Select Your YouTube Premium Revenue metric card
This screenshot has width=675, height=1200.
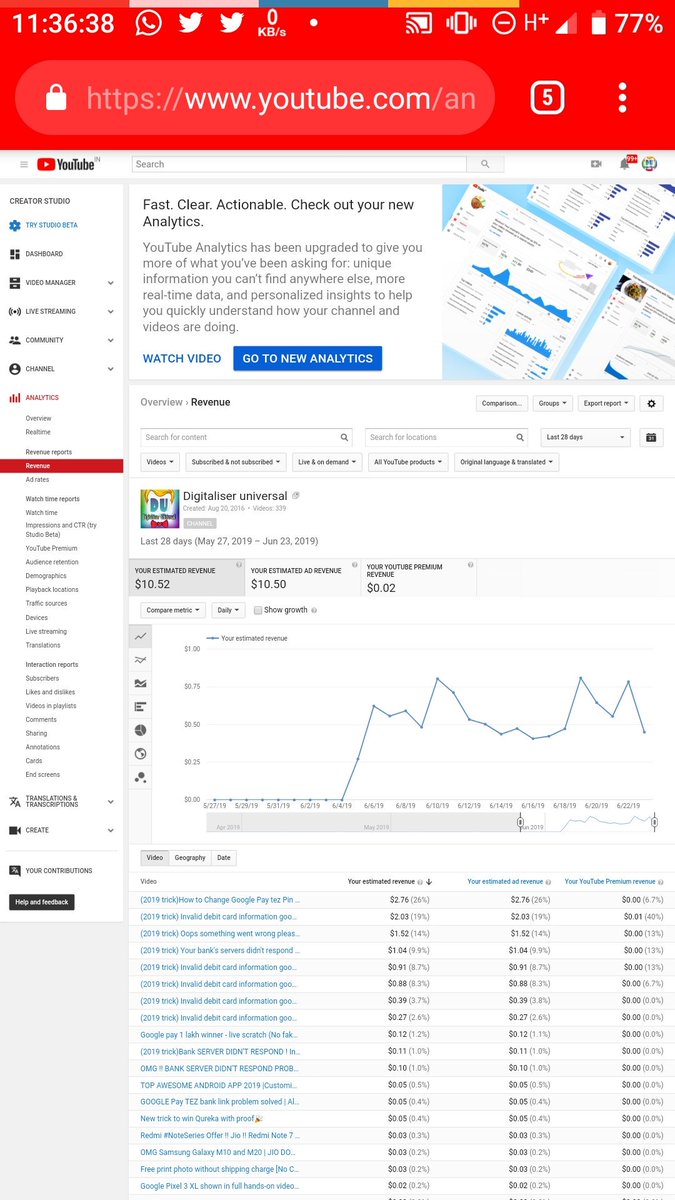[418, 578]
